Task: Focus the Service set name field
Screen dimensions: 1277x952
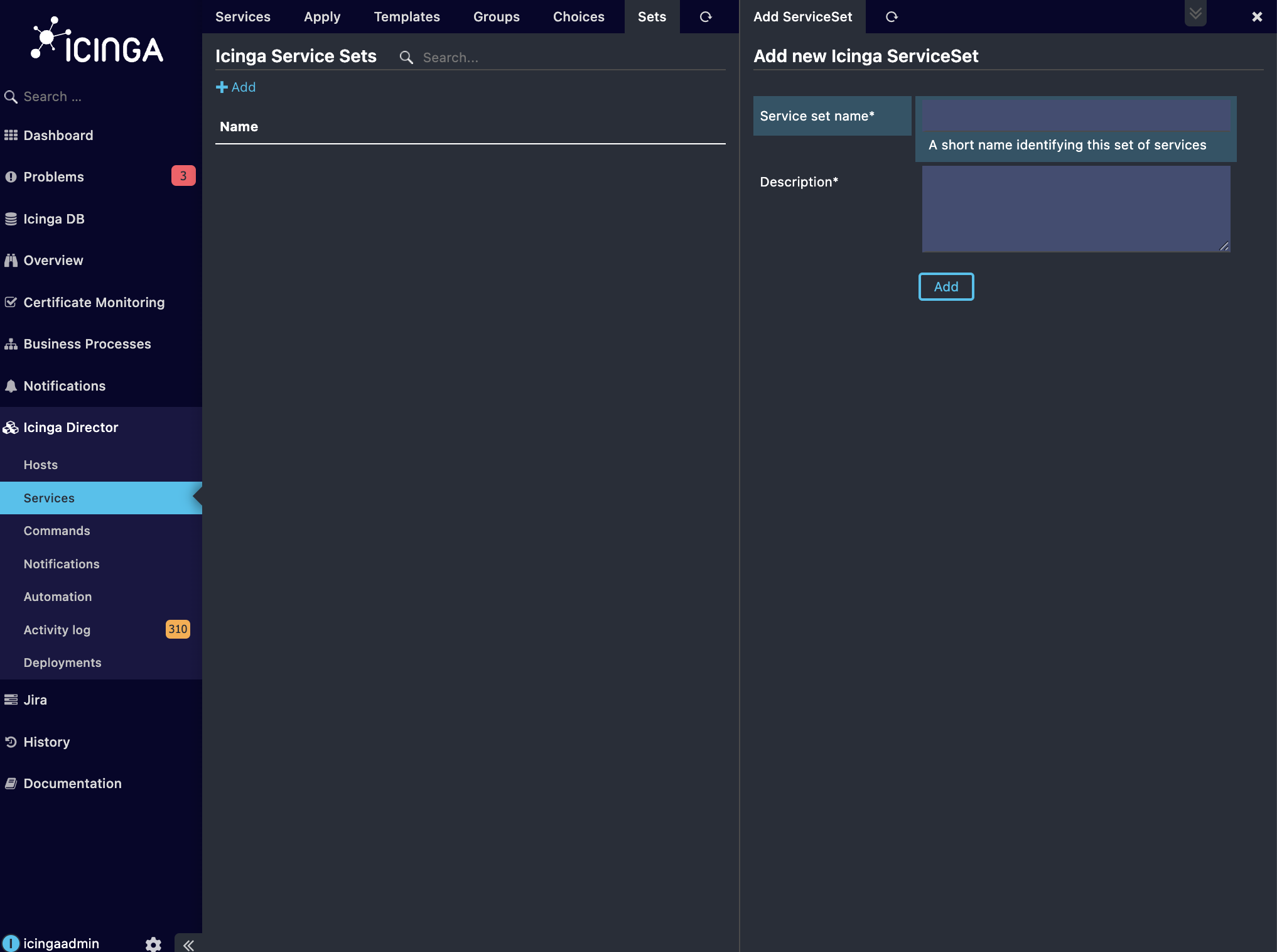Action: [1076, 116]
